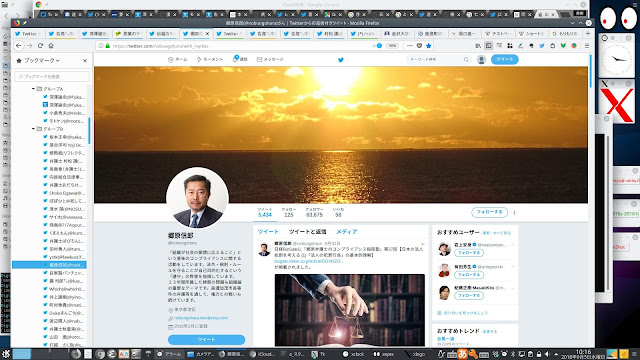This screenshot has height=360, width=640.
Task: Click the Twitter bird extension icon in toolbar
Action: click(542, 46)
